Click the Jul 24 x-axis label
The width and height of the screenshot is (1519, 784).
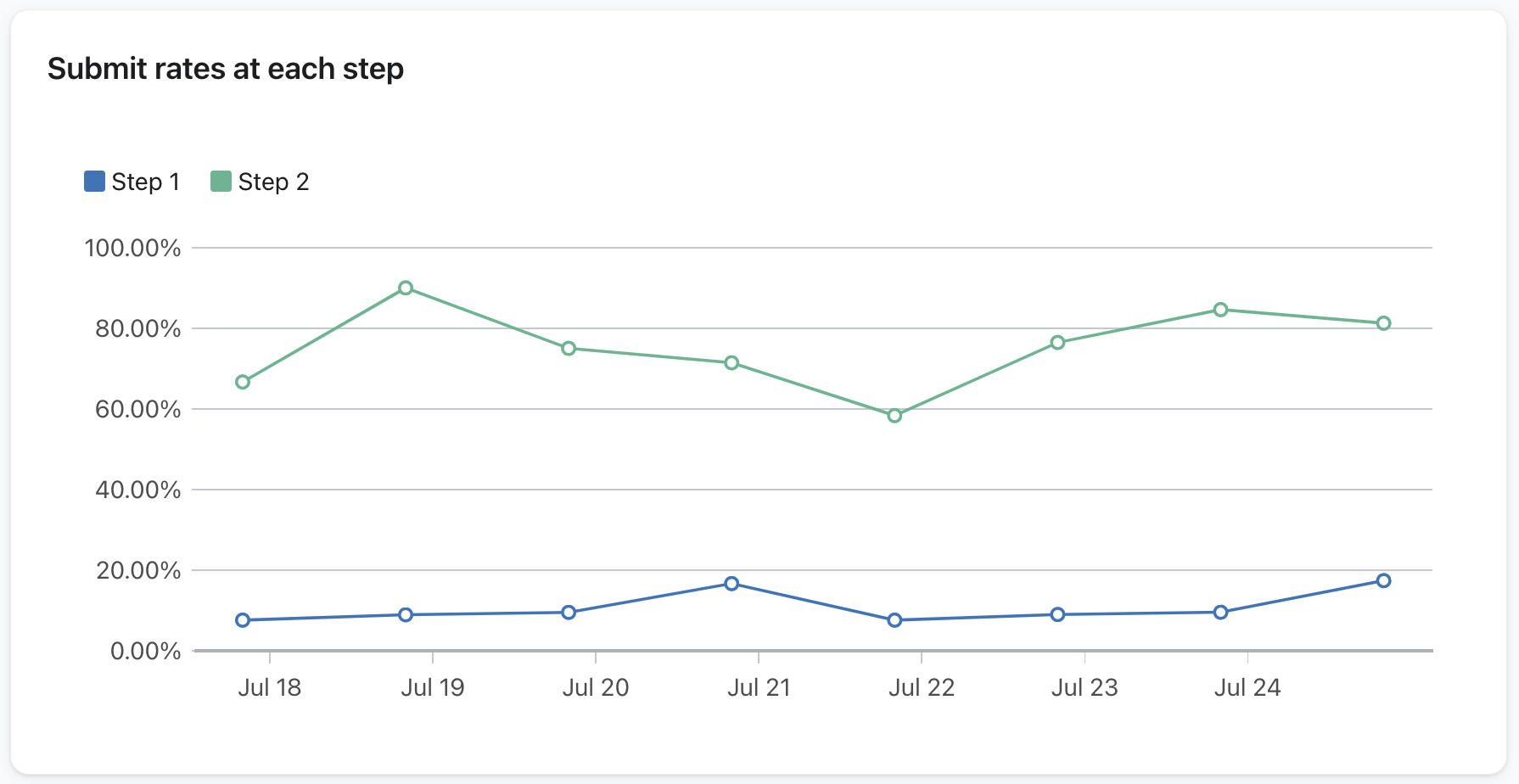(x=1247, y=687)
